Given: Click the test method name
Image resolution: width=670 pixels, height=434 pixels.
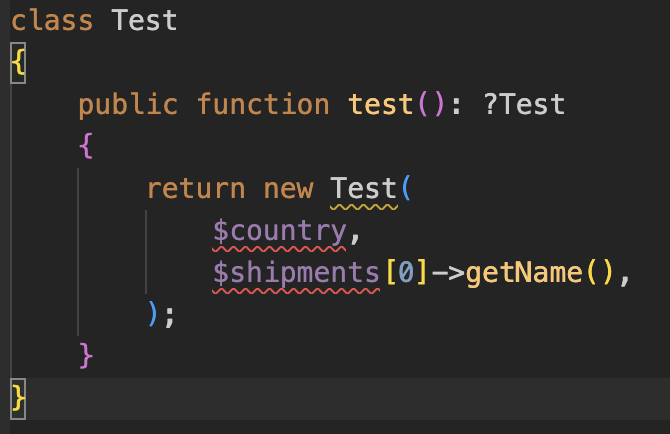Looking at the screenshot, I should [x=381, y=104].
